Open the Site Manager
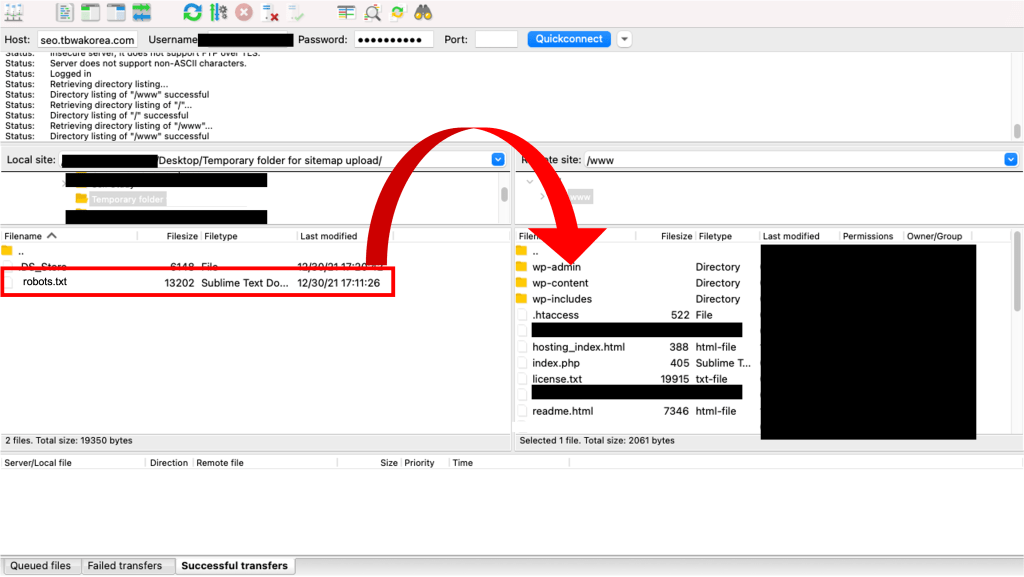Image resolution: width=1024 pixels, height=577 pixels. 14,12
